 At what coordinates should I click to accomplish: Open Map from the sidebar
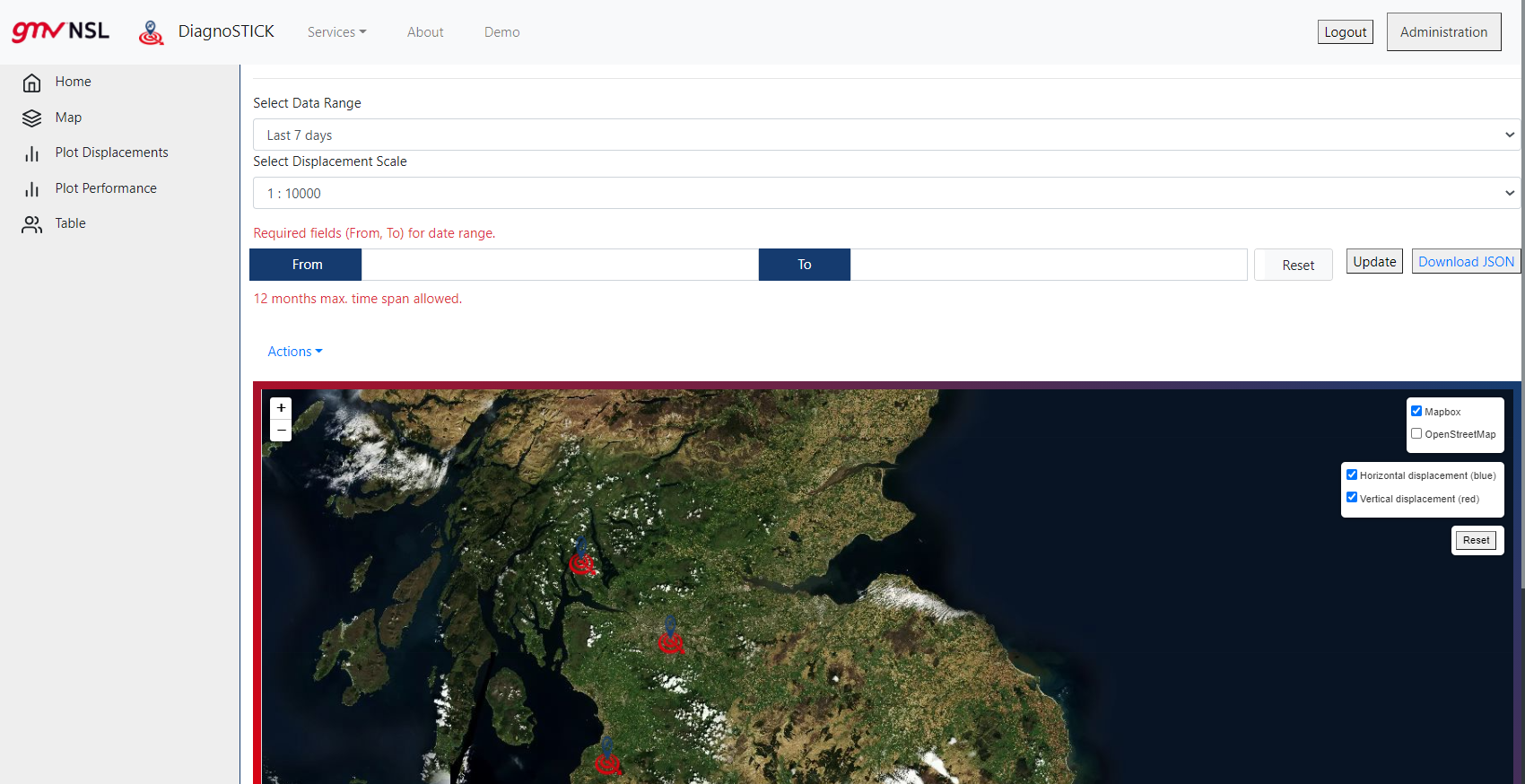point(68,118)
